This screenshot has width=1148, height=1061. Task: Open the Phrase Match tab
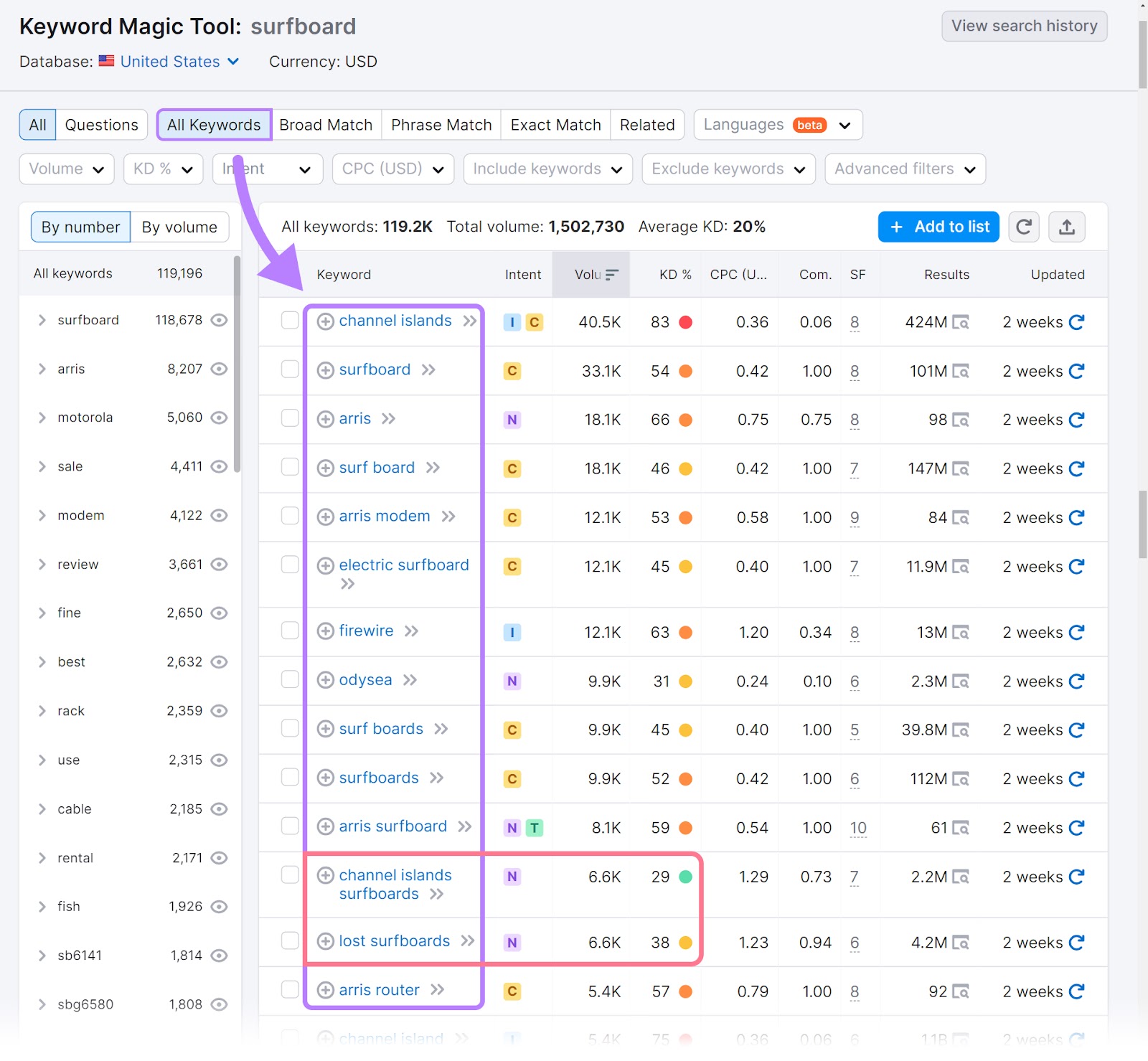pyautogui.click(x=441, y=124)
